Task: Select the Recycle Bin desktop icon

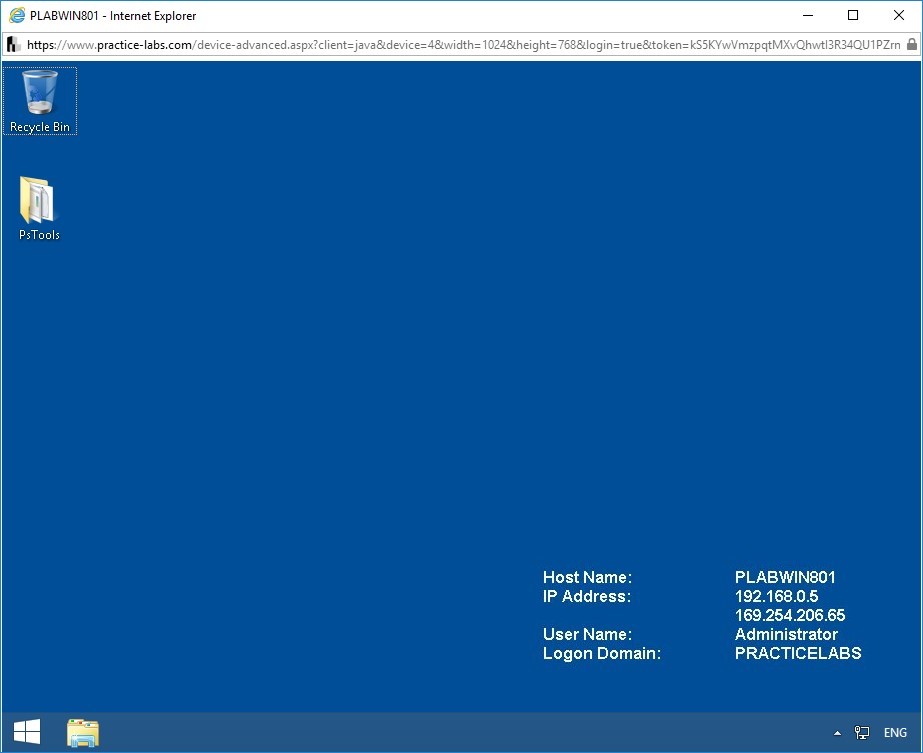Action: 40,94
